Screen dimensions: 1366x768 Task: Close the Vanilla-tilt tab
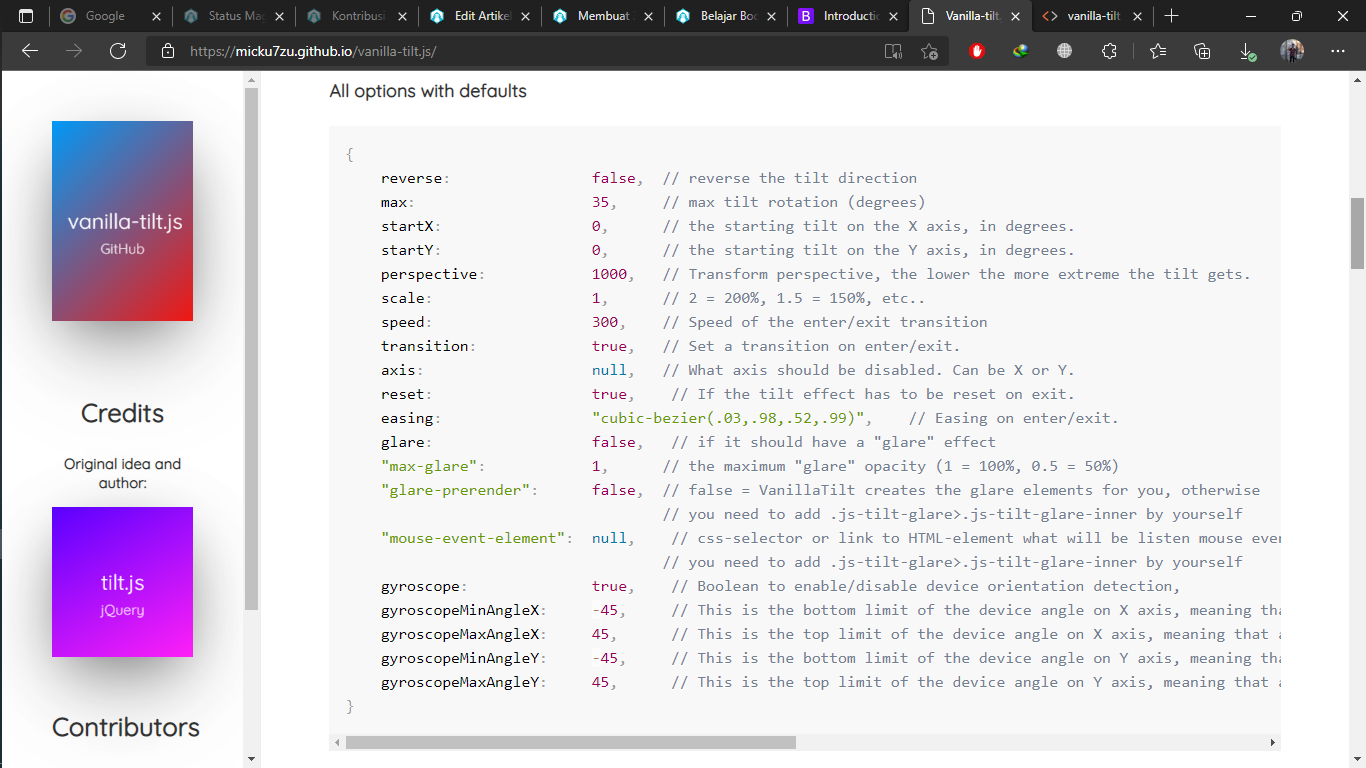coord(1013,16)
